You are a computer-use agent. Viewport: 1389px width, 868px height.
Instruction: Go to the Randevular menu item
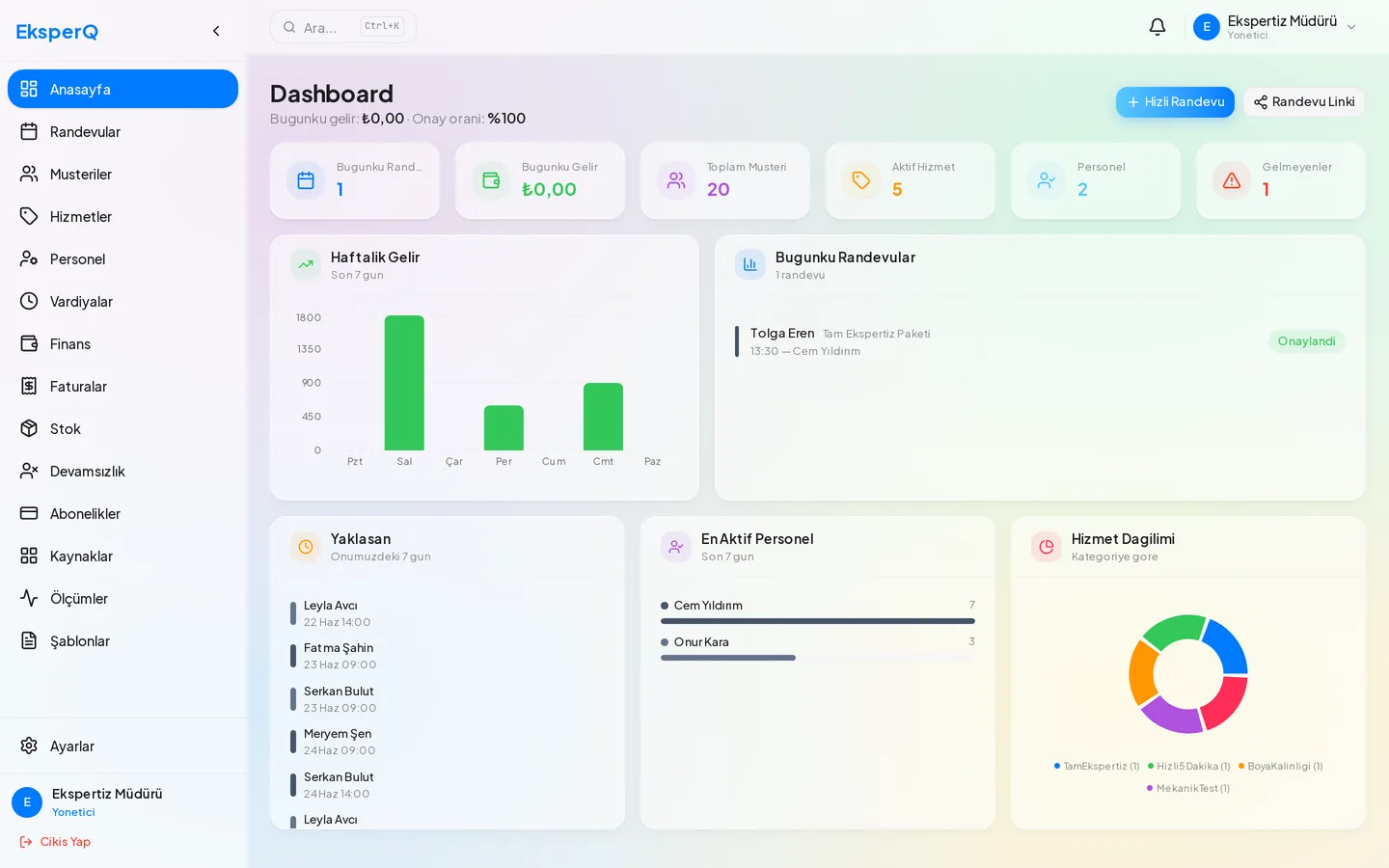pyautogui.click(x=123, y=131)
